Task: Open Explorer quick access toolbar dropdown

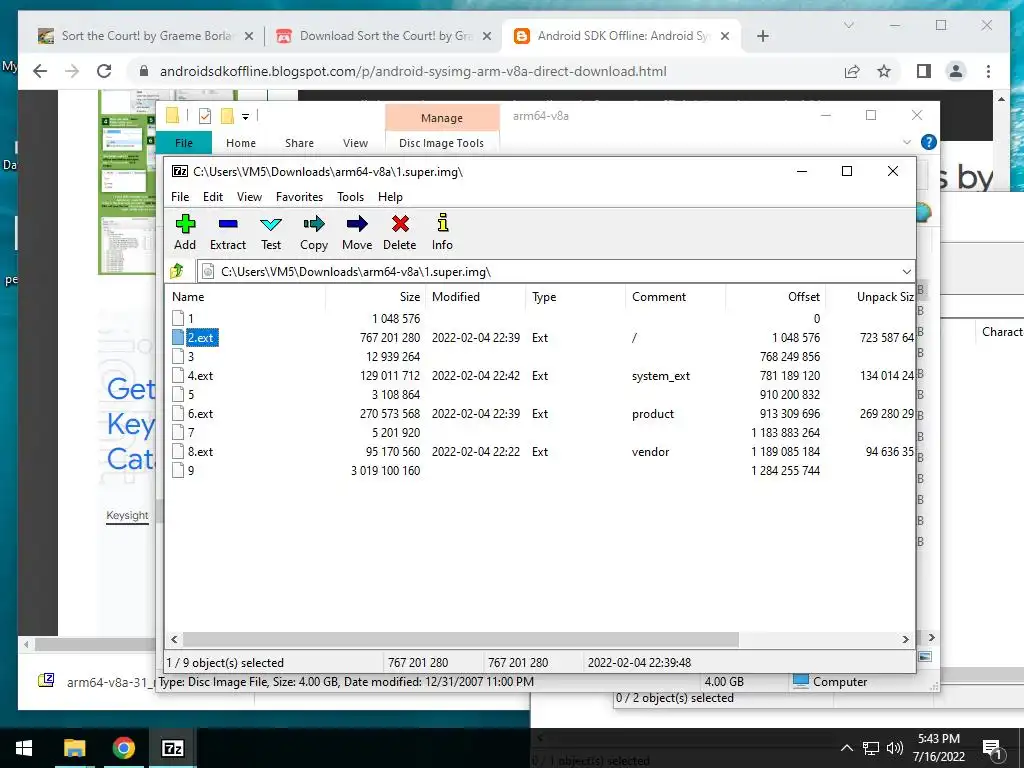Action: (x=246, y=117)
